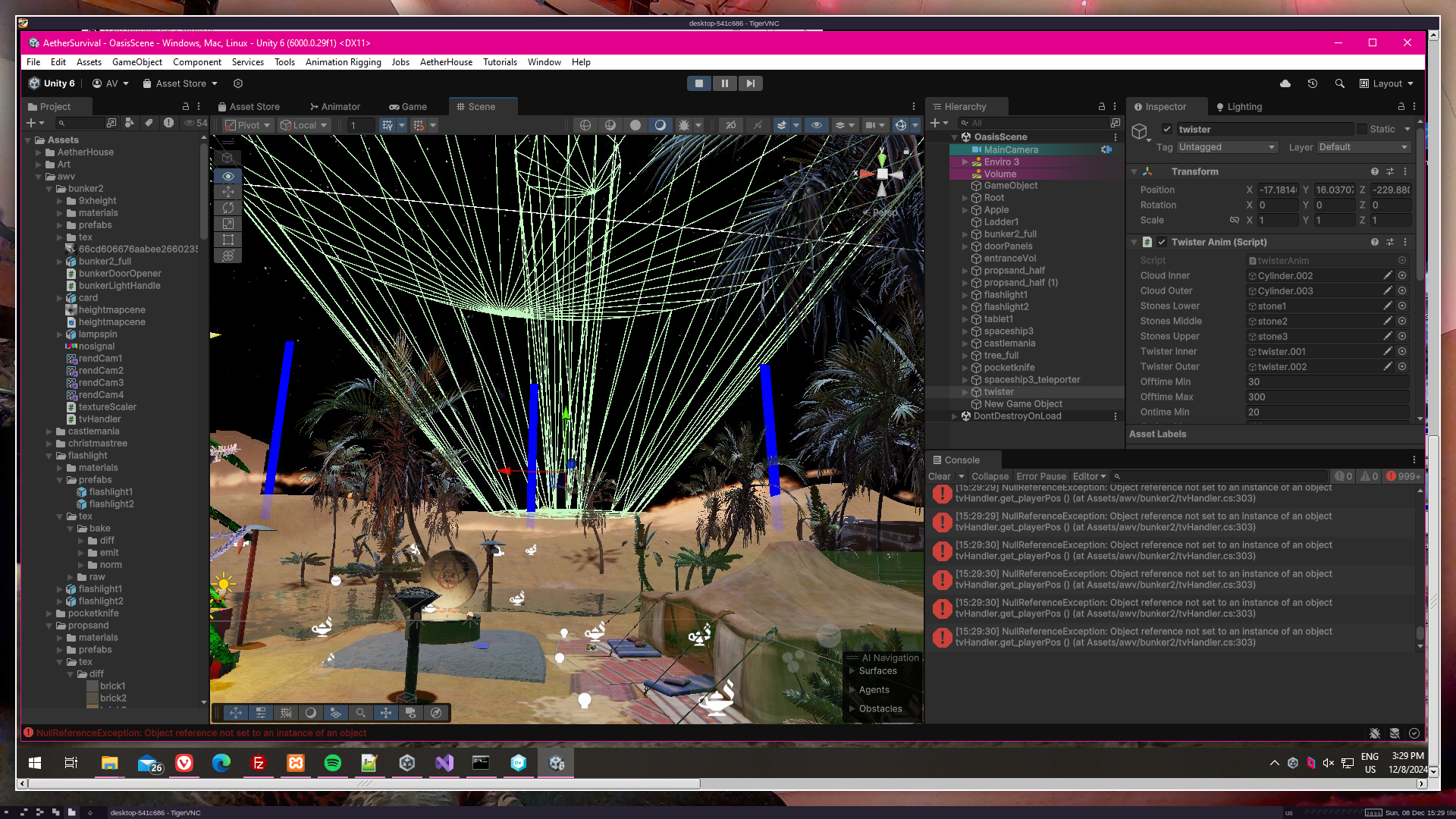Screen dimensions: 1456x819
Task: Open Unity Cloud icon in top toolbar
Action: [x=1285, y=83]
